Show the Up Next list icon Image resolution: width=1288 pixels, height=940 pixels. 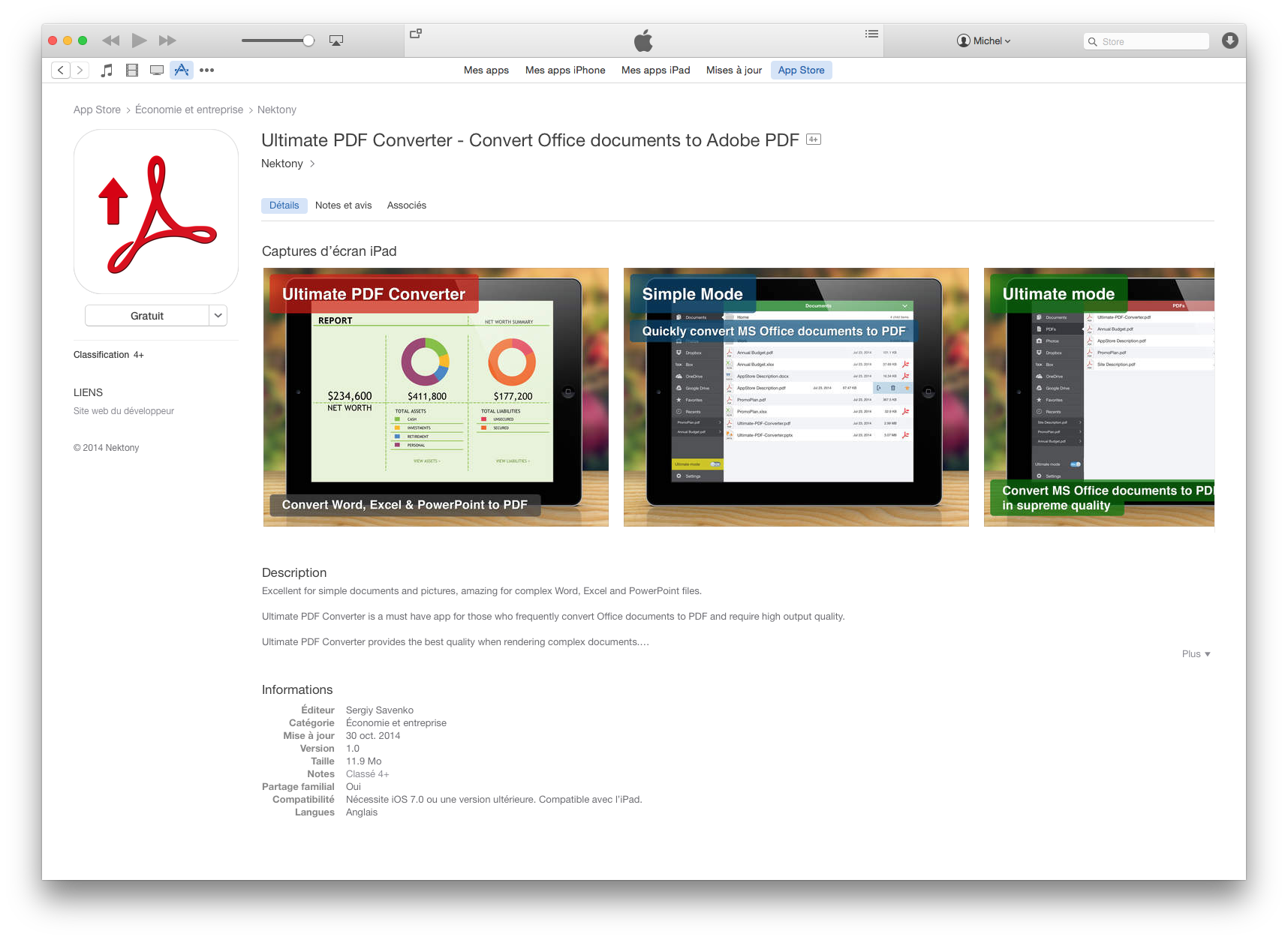pos(871,34)
